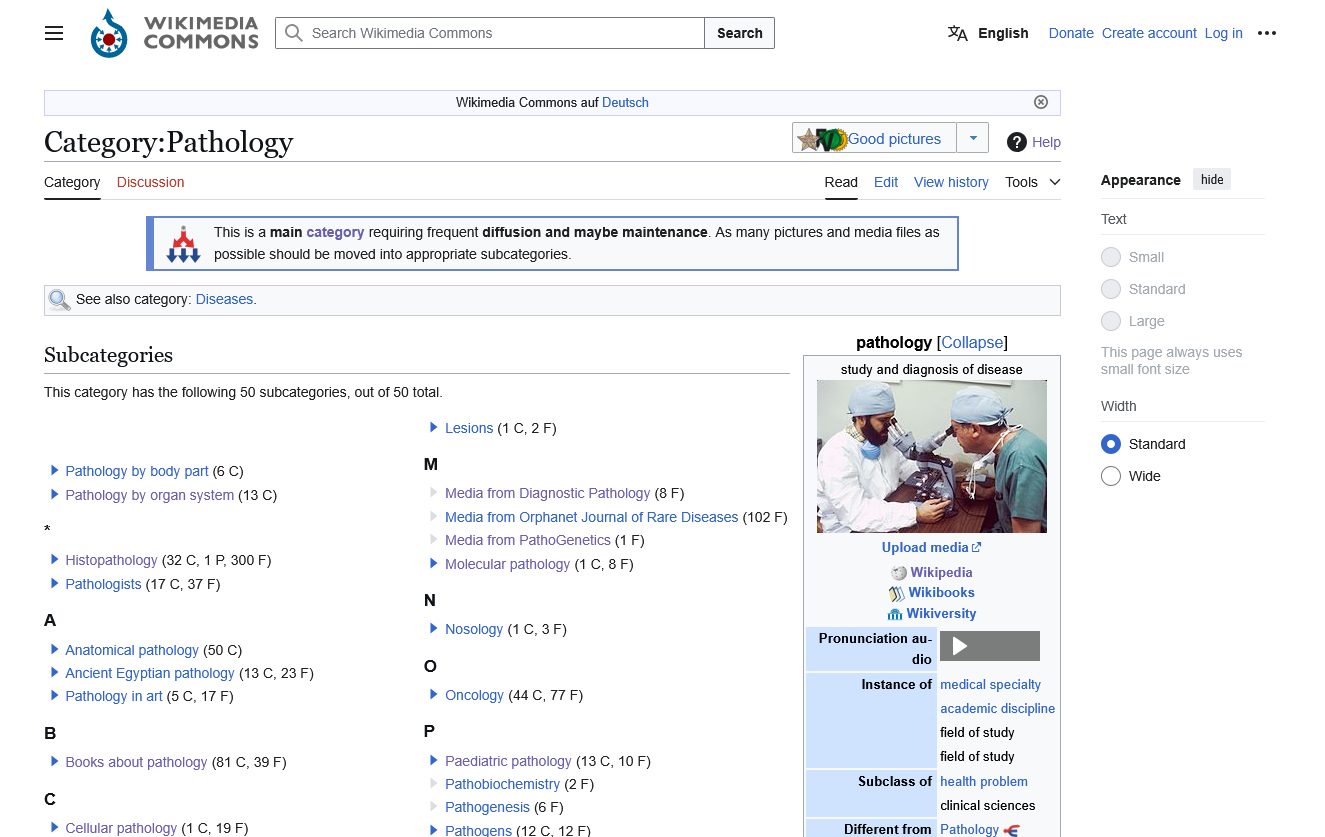Click the Wikibooks icon link

(897, 593)
